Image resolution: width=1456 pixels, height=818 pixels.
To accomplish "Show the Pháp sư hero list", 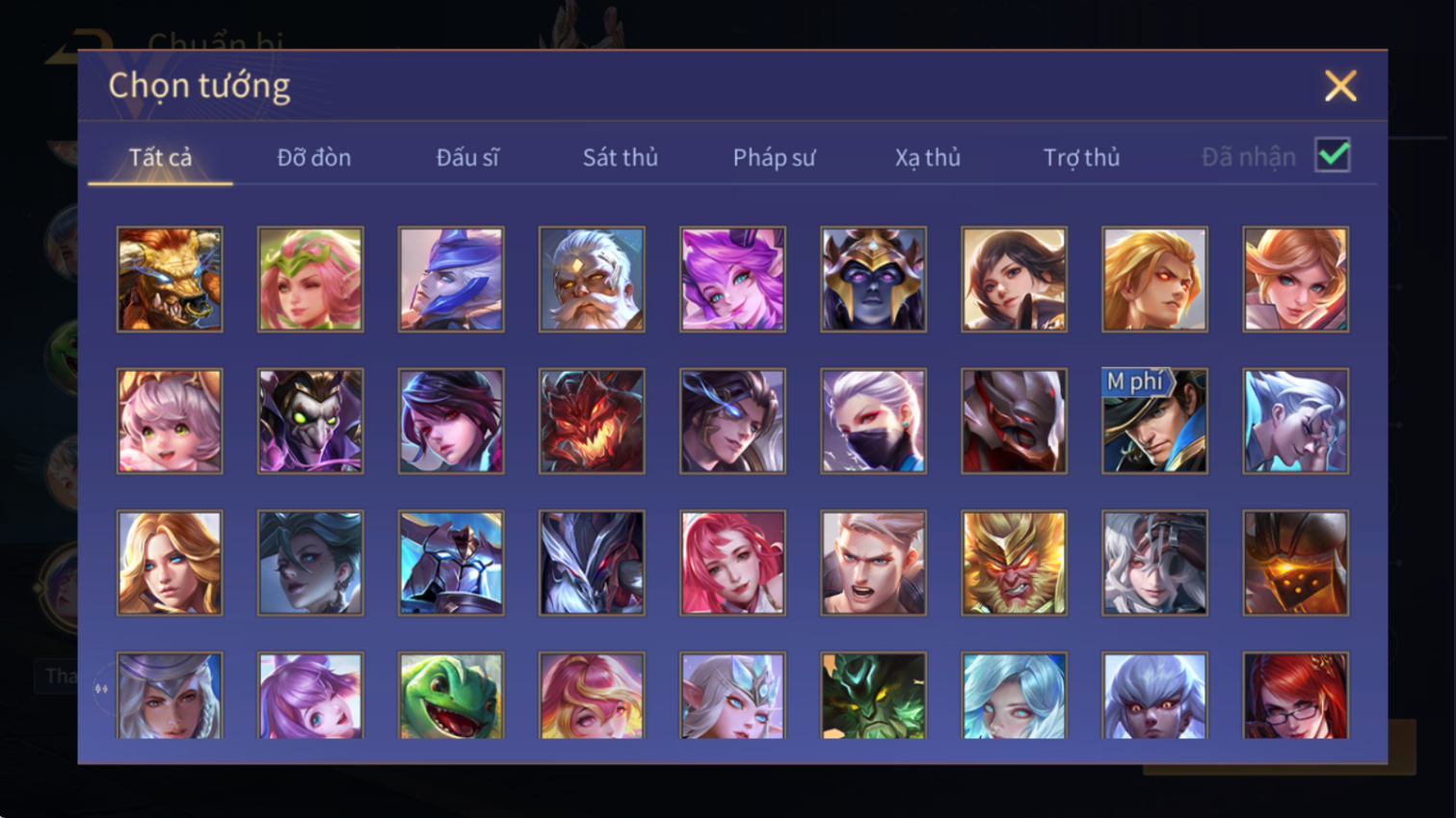I will click(774, 157).
